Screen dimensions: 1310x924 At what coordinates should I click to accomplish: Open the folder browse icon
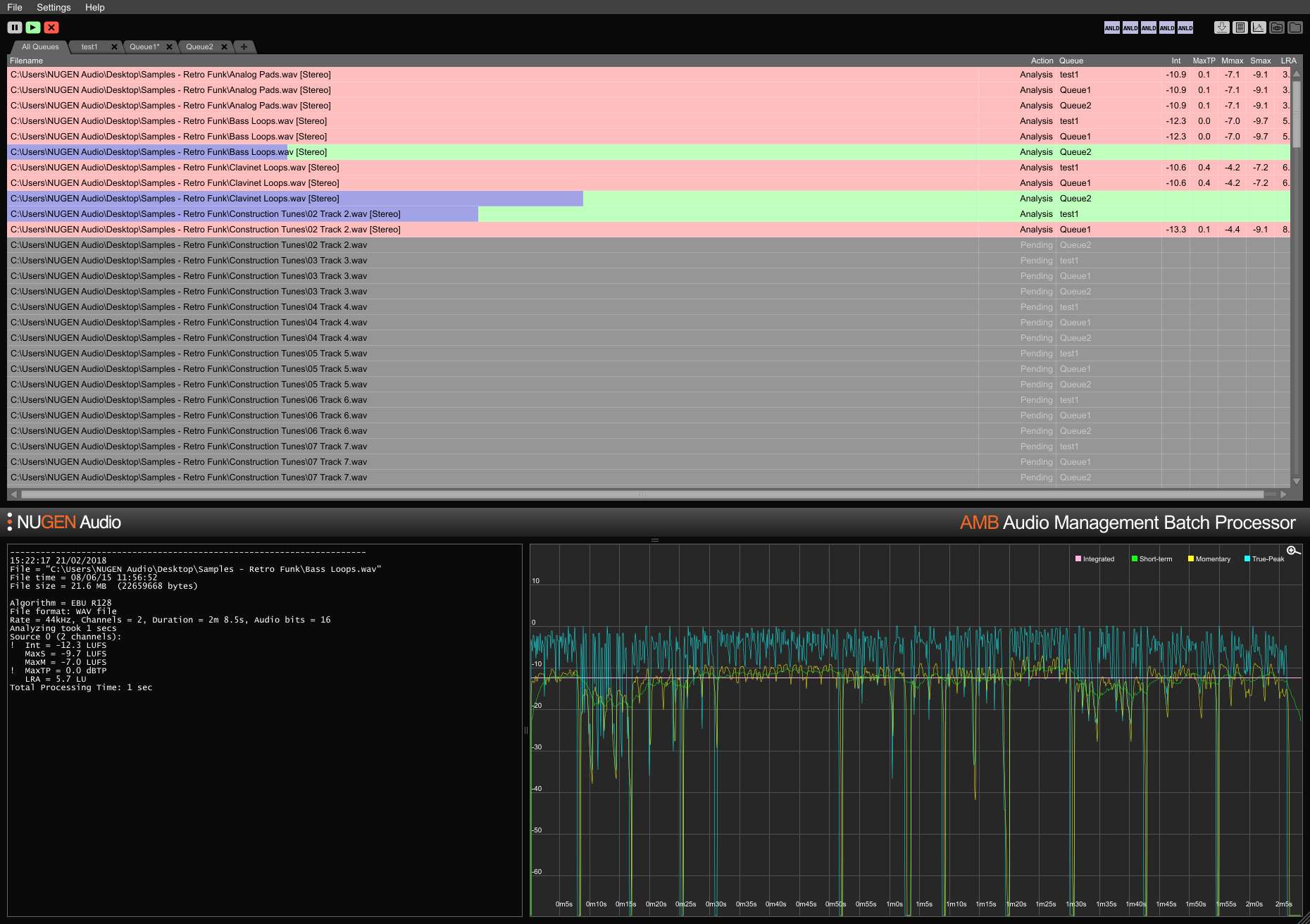tap(1295, 27)
